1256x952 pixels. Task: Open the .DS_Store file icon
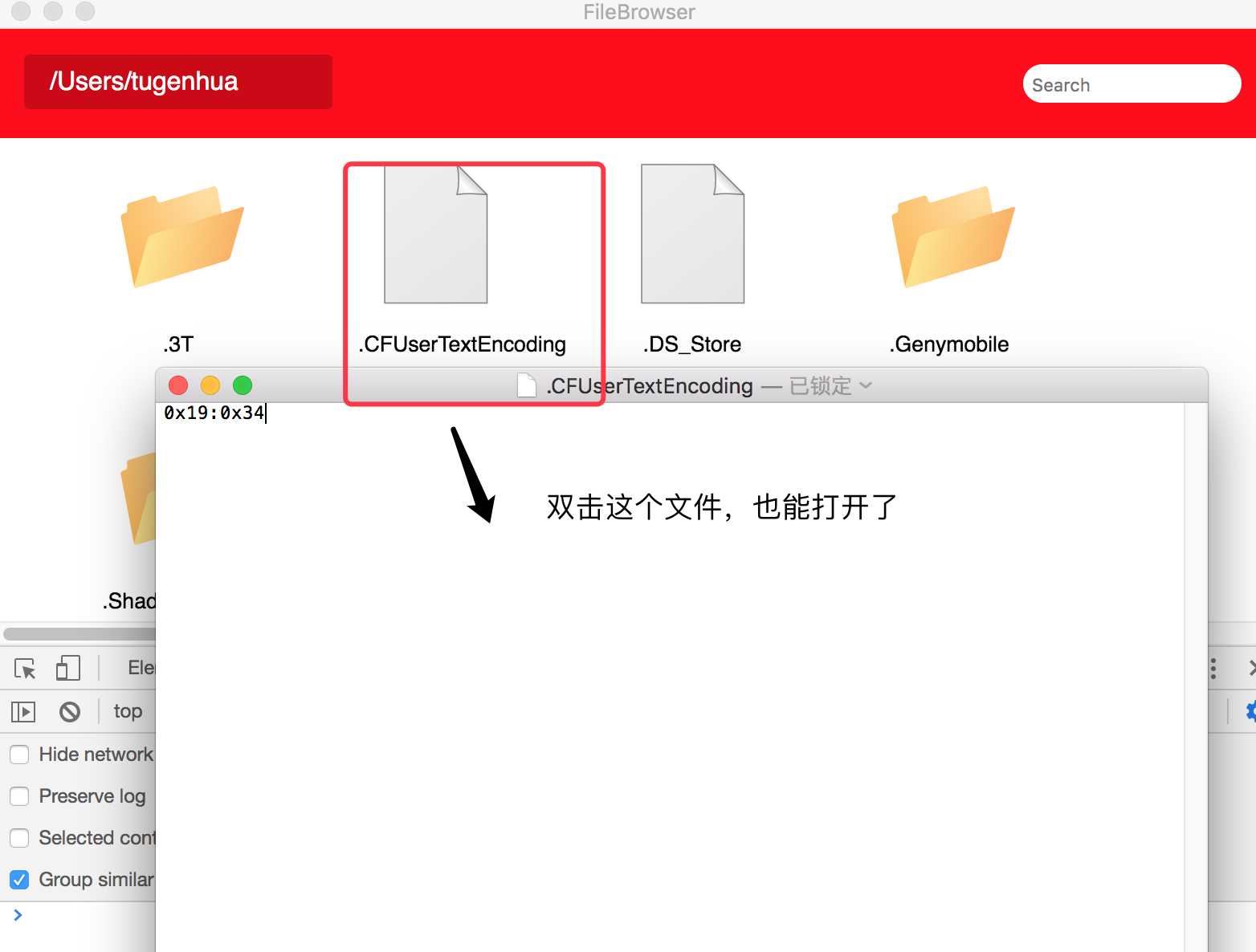click(x=692, y=234)
